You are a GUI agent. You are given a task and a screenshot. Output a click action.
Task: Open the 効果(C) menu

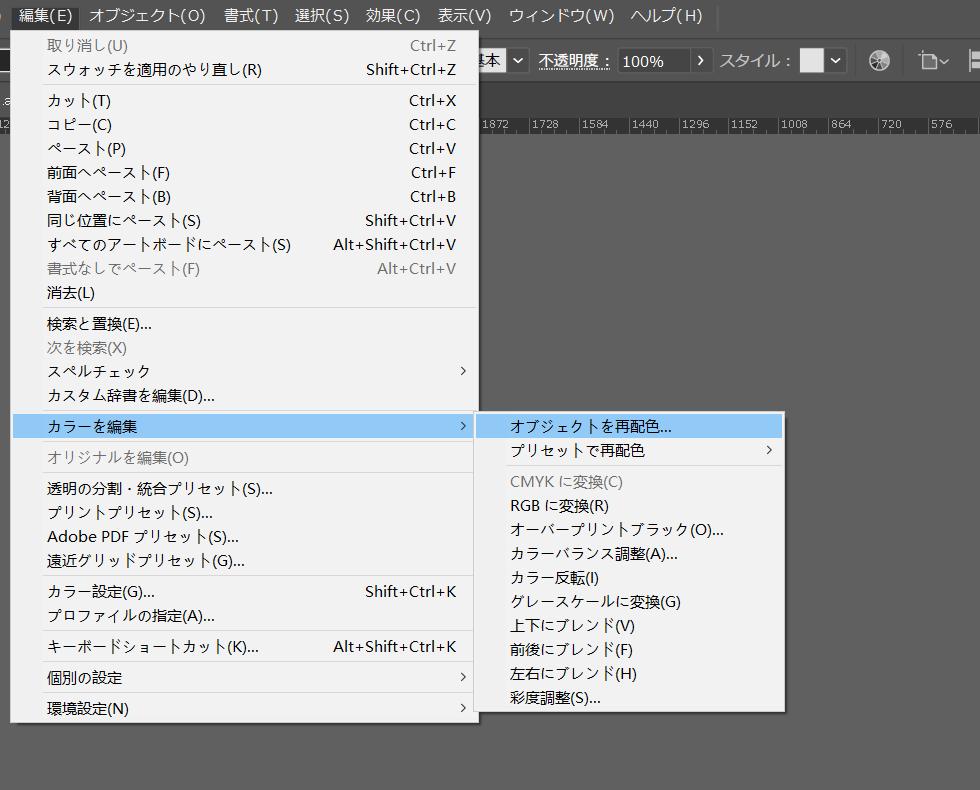coord(393,15)
